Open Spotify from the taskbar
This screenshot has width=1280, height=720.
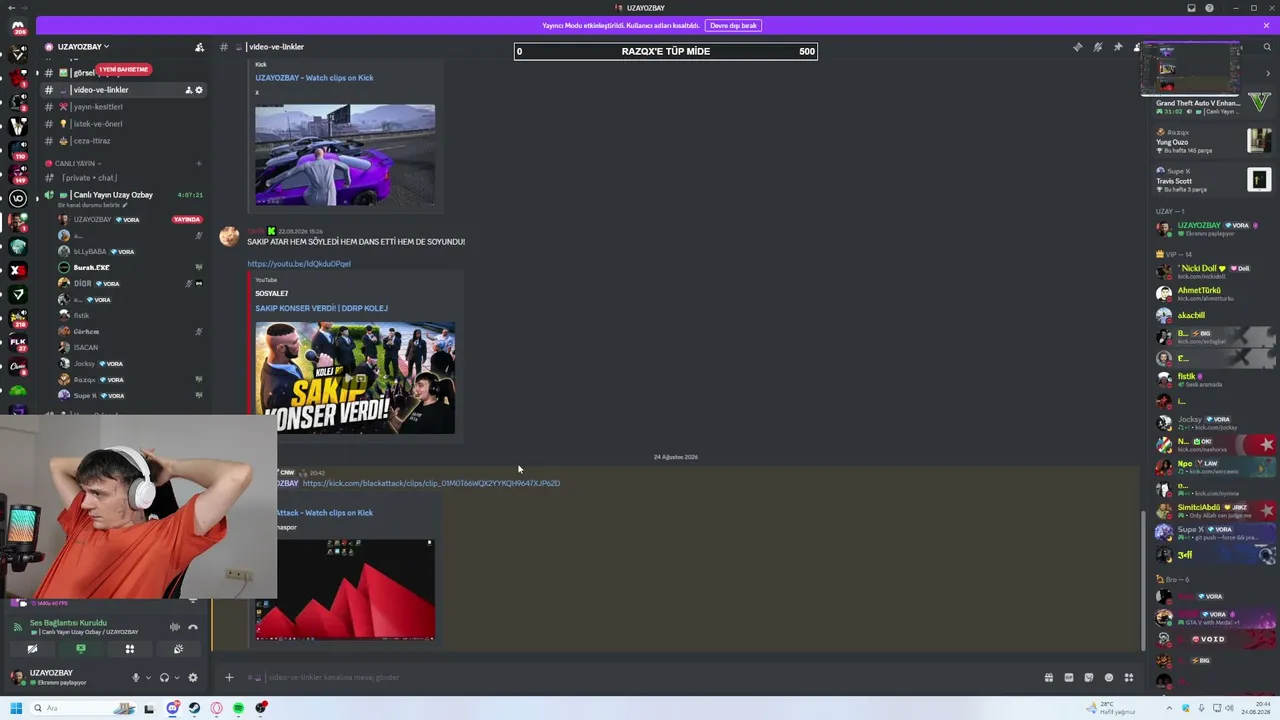[238, 708]
